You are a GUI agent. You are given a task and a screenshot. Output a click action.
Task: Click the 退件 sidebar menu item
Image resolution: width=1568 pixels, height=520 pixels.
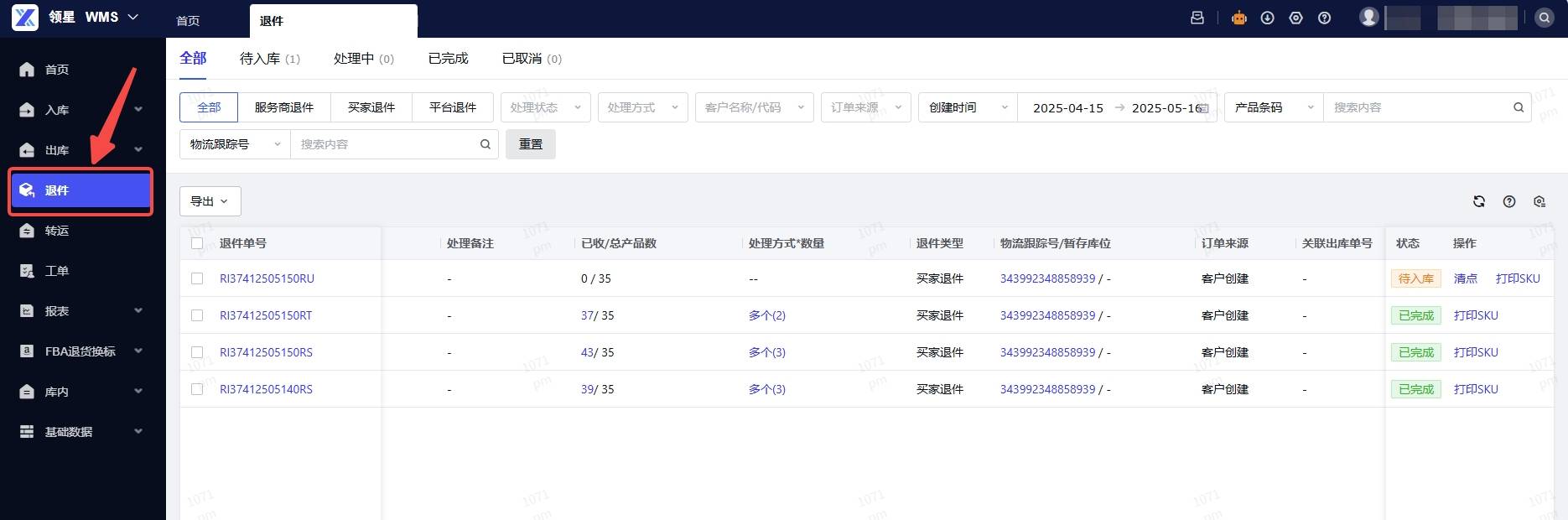coord(80,190)
